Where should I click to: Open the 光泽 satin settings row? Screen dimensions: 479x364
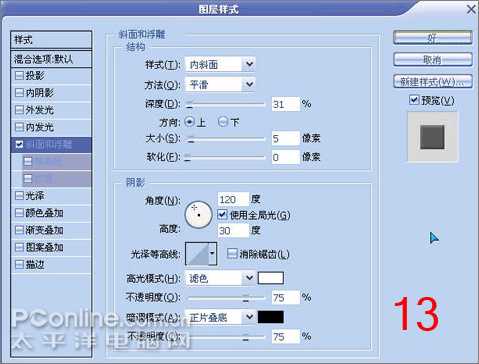coord(51,196)
